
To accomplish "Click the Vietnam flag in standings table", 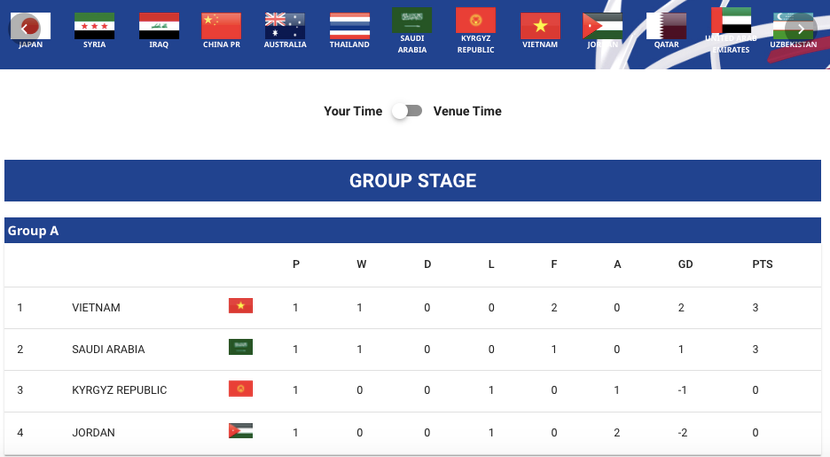I will tap(240, 306).
